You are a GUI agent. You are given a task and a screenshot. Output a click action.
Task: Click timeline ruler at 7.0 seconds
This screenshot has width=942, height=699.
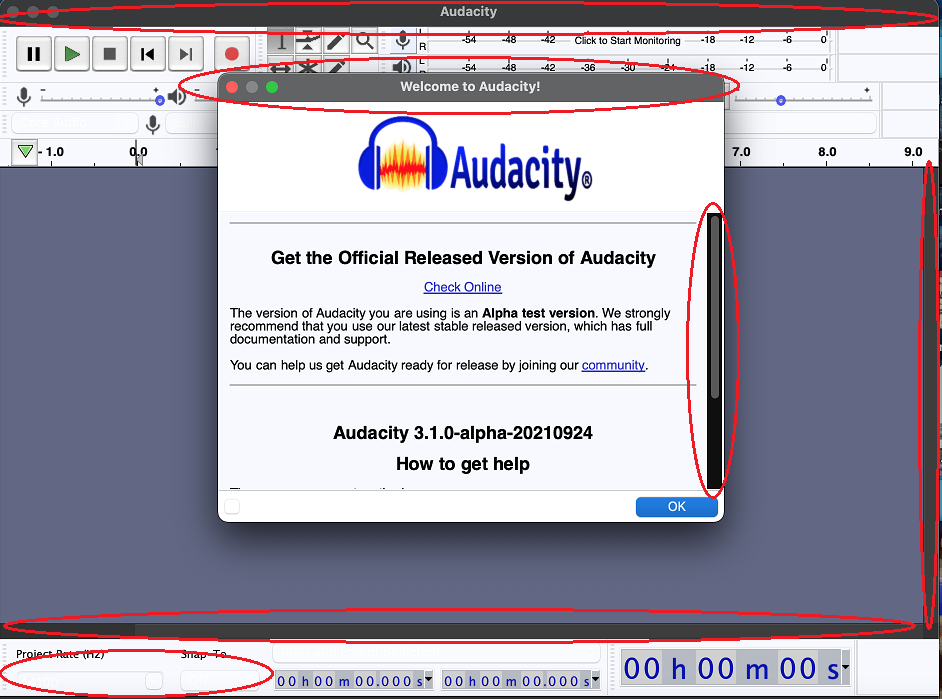click(741, 152)
